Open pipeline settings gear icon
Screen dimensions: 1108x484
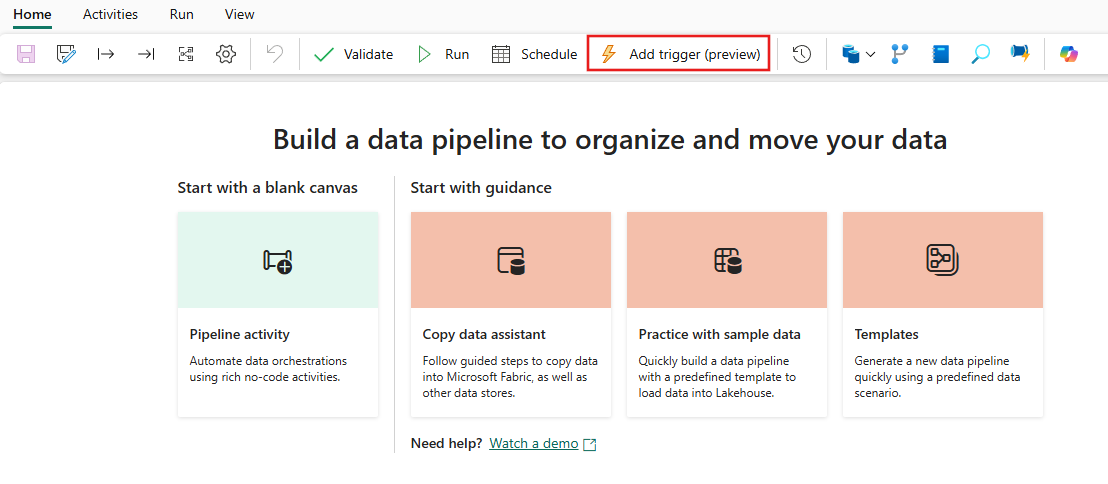coord(225,54)
